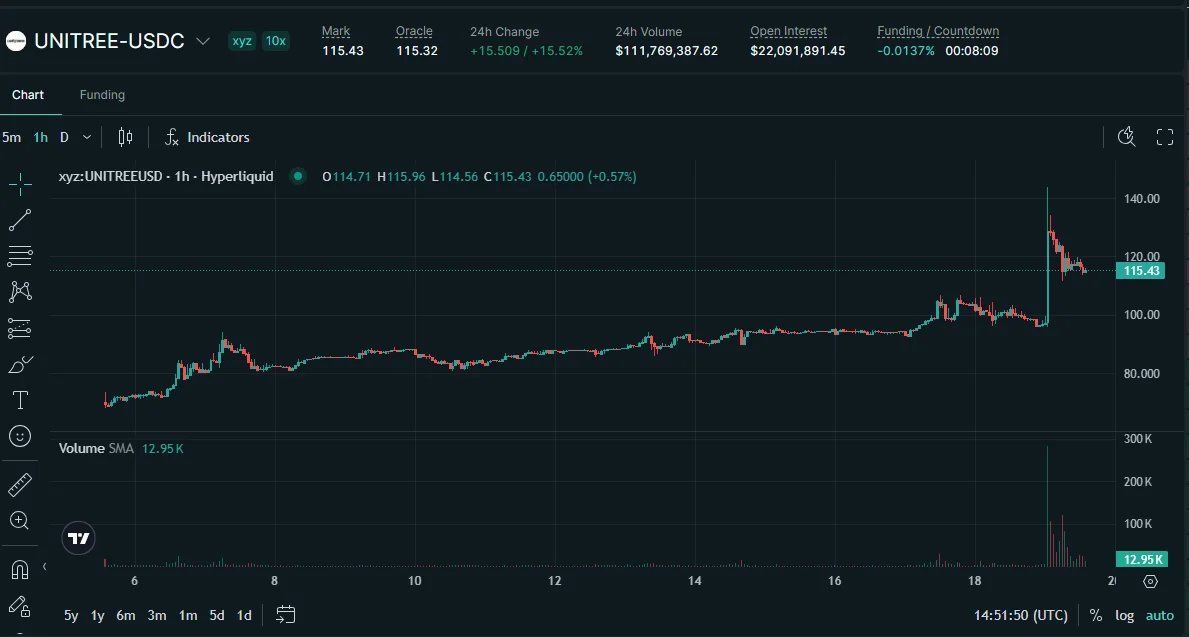Viewport: 1189px width, 637px height.
Task: Open timezone menu showing 14:51:50 (UTC)
Action: 1021,615
